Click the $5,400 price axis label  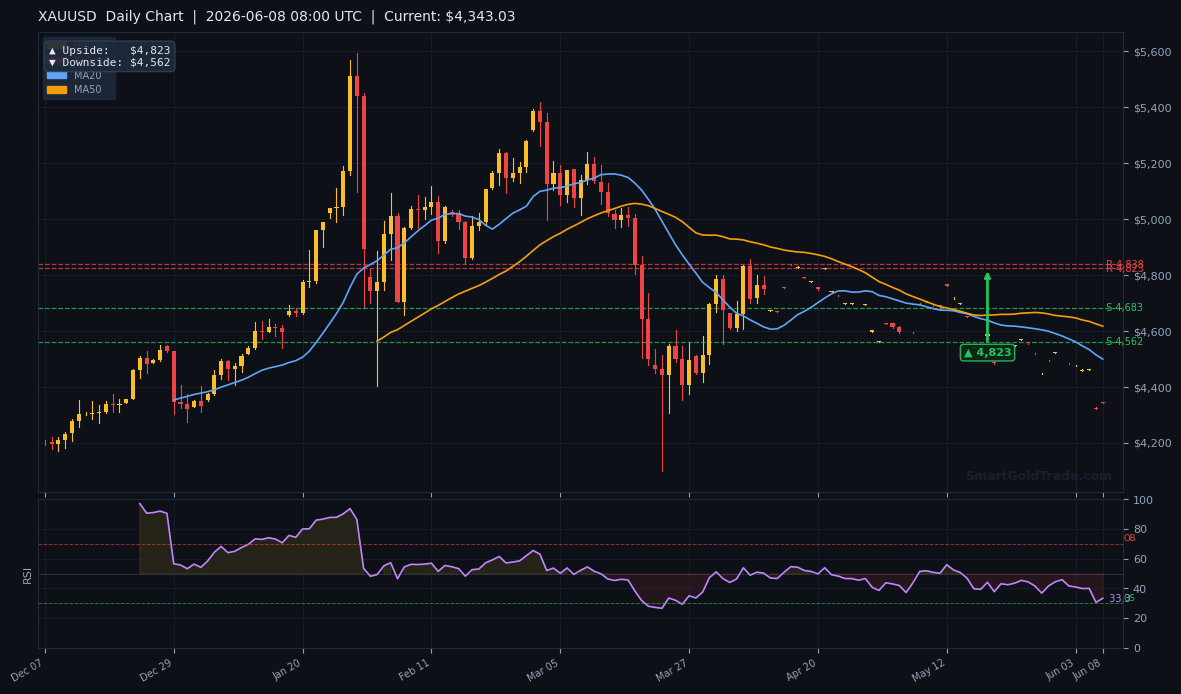coord(1152,109)
